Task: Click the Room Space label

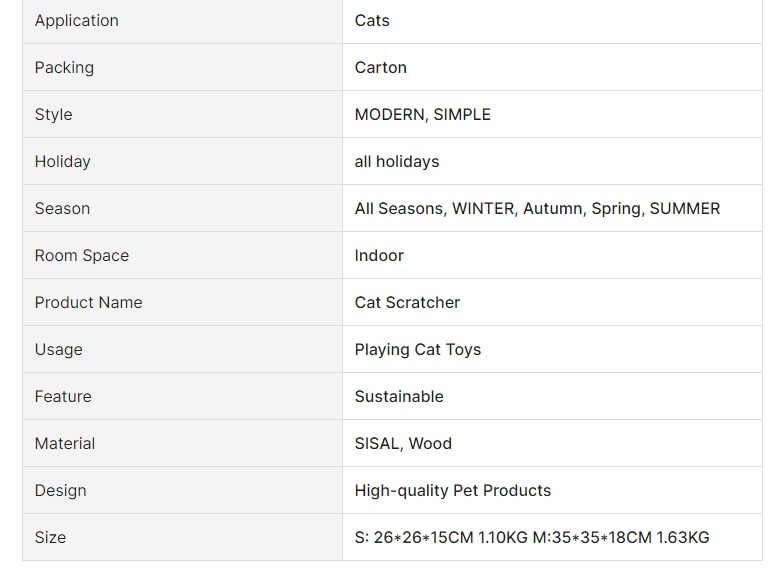Action: pos(81,256)
